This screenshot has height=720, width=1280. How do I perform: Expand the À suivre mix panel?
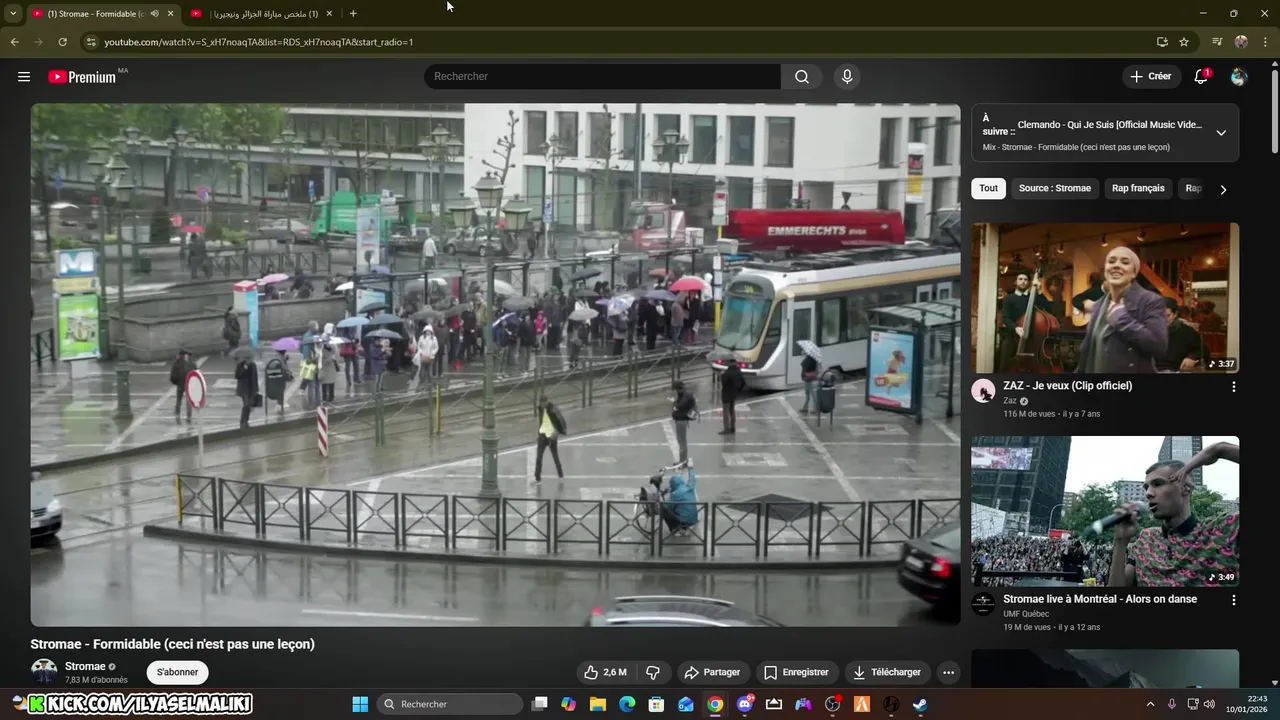click(1221, 132)
